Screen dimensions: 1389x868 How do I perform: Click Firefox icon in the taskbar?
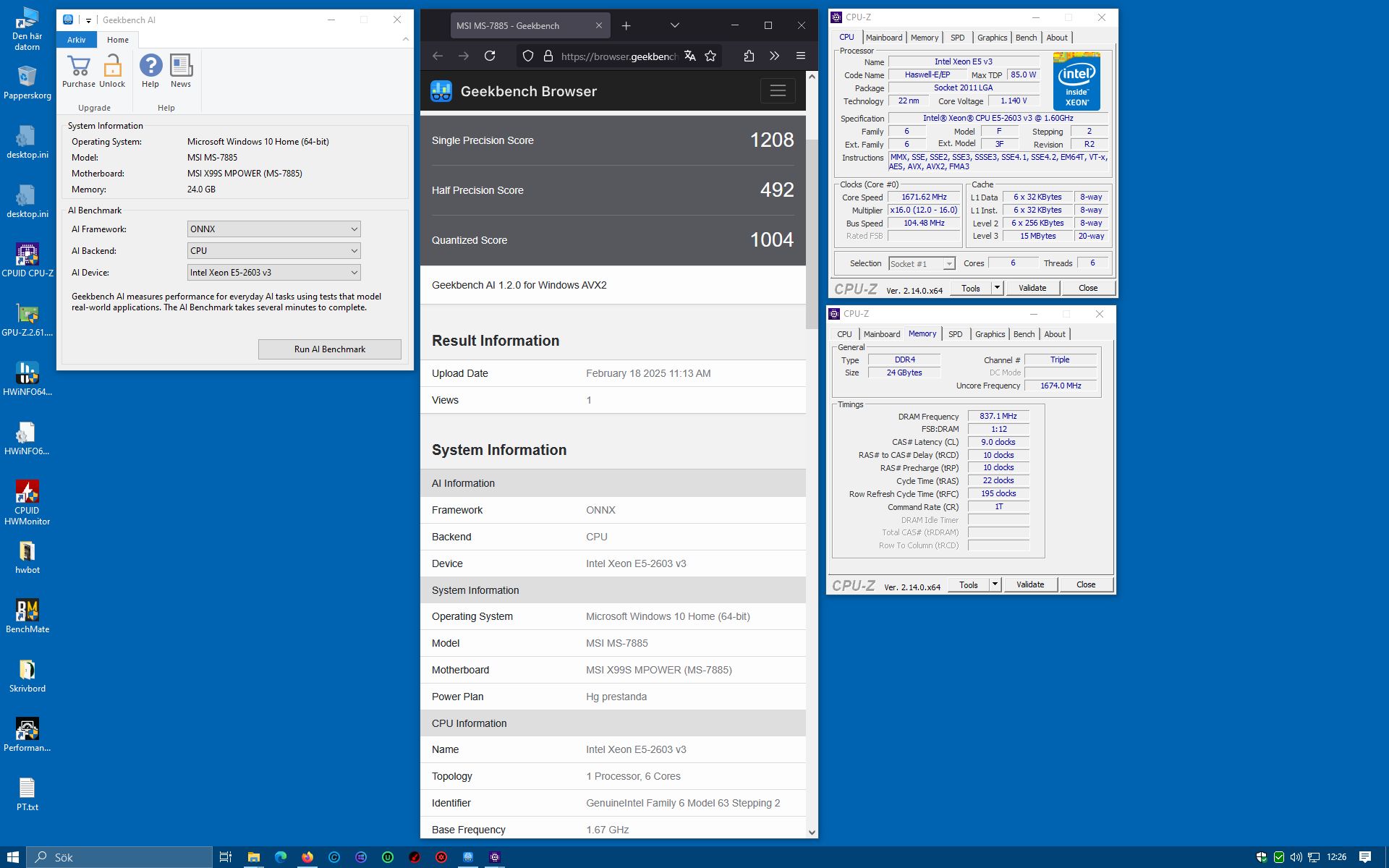(x=307, y=857)
